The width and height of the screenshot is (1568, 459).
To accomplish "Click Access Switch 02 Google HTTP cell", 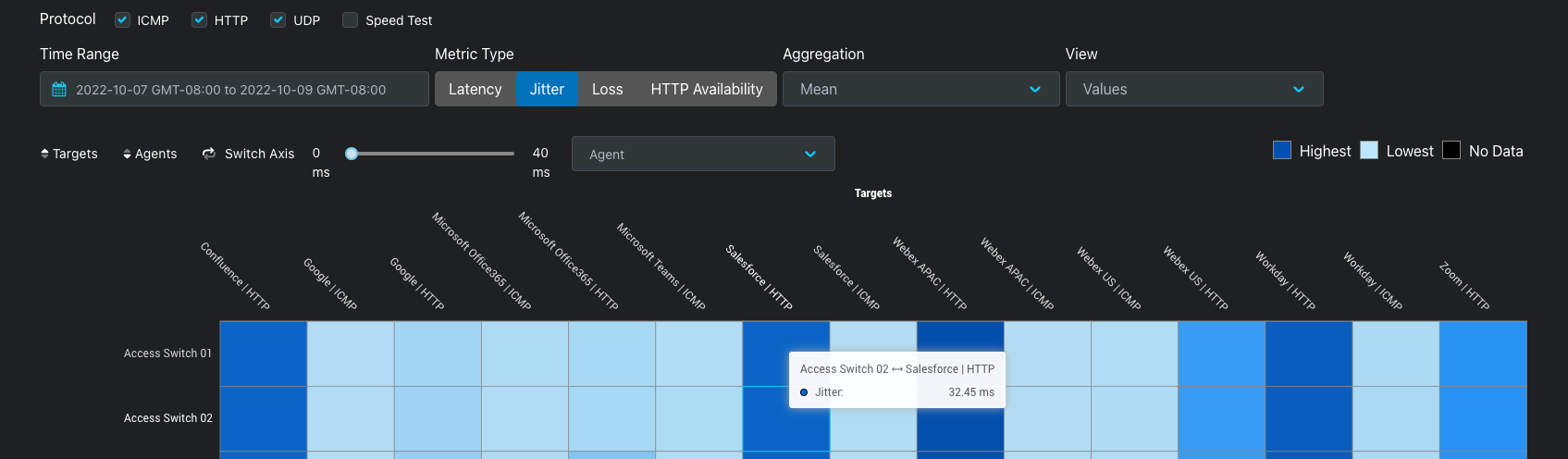I will click(438, 418).
